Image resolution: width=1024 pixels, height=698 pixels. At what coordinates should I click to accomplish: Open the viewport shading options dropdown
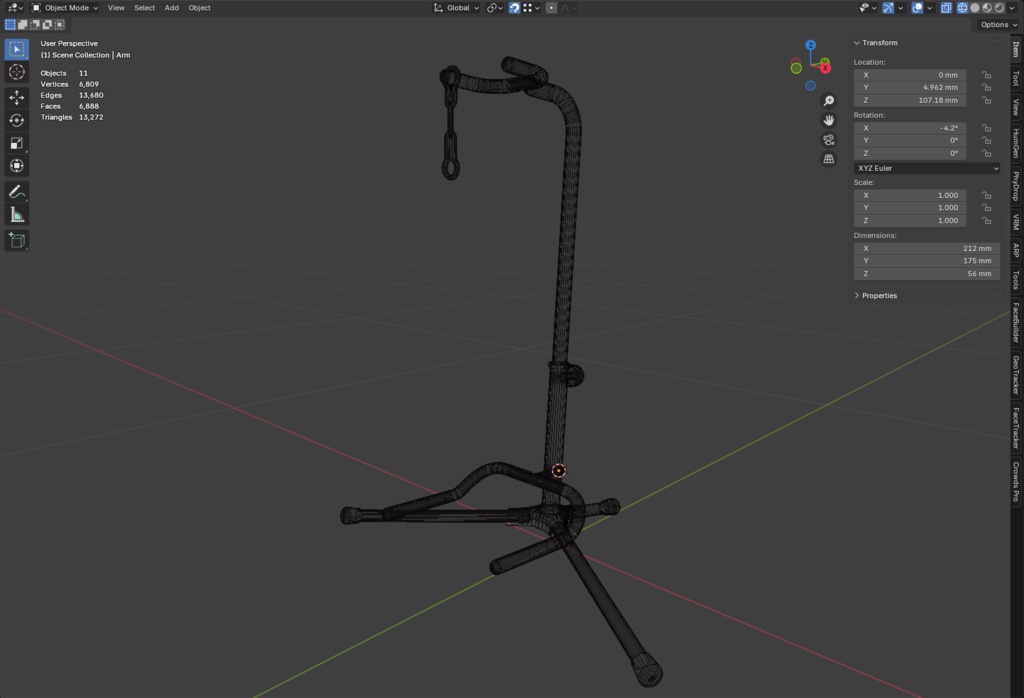[1013, 8]
